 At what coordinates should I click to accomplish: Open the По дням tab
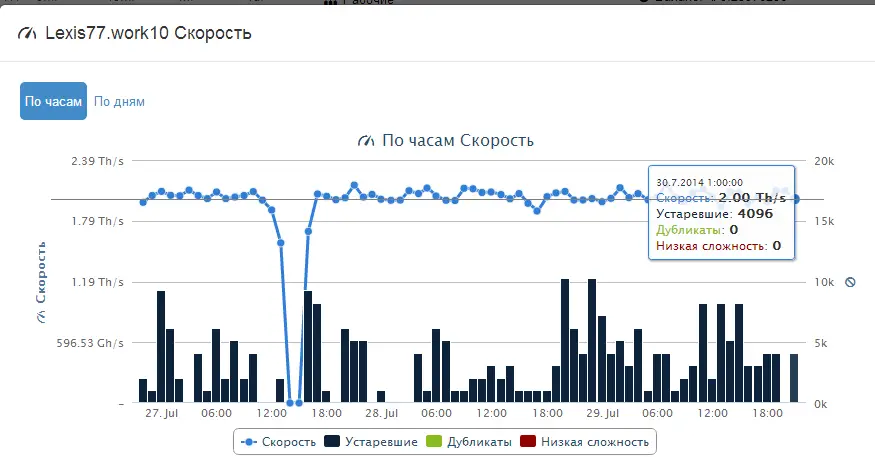point(119,102)
